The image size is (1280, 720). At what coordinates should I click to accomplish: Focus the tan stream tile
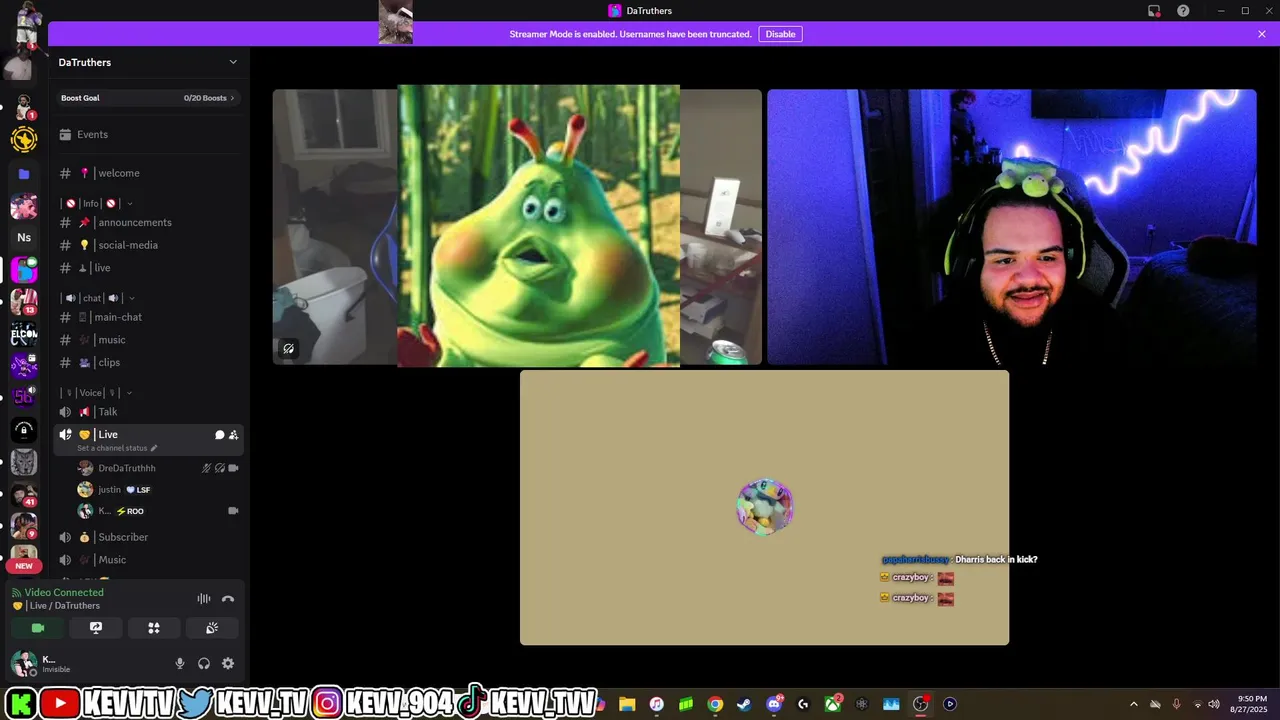click(x=764, y=508)
